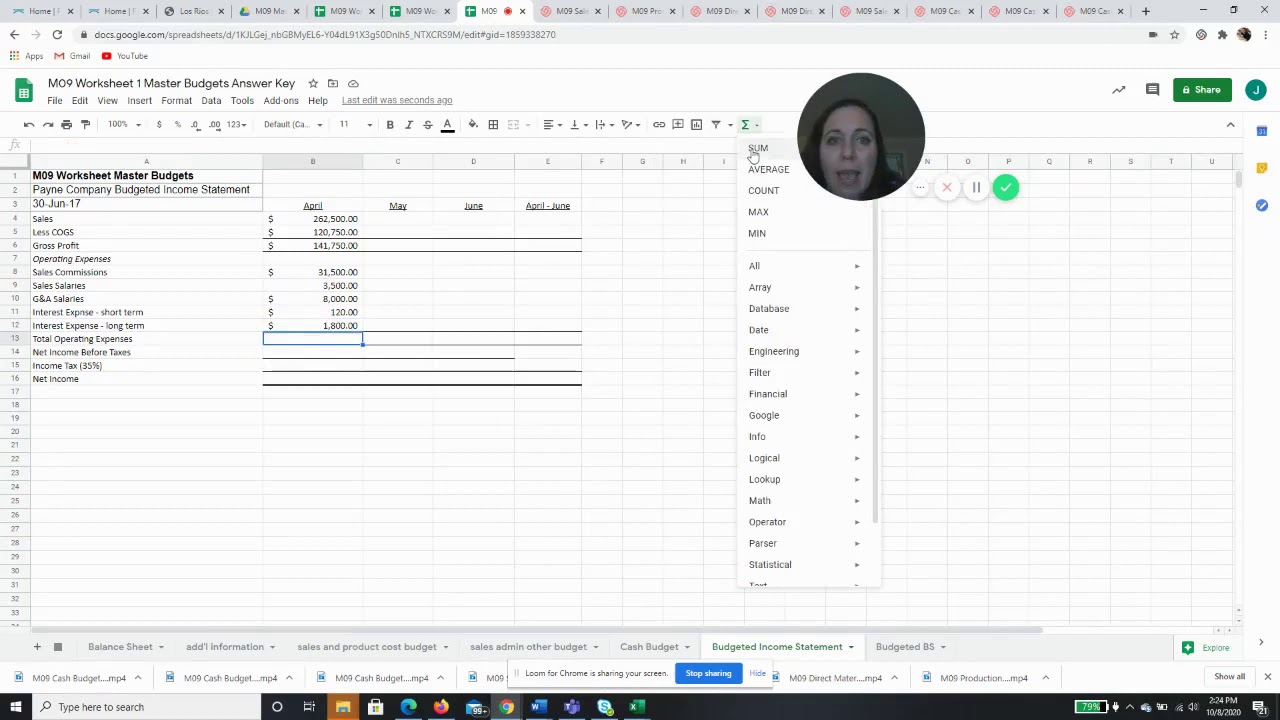This screenshot has width=1280, height=720.
Task: Select AVERAGE from functions list
Action: 804,169
